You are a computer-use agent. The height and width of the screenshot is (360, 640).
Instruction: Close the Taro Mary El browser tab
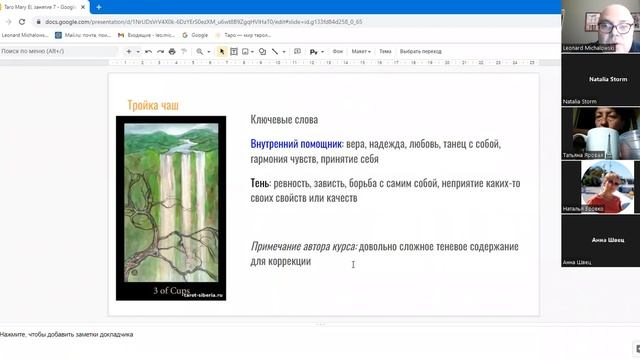83,7
